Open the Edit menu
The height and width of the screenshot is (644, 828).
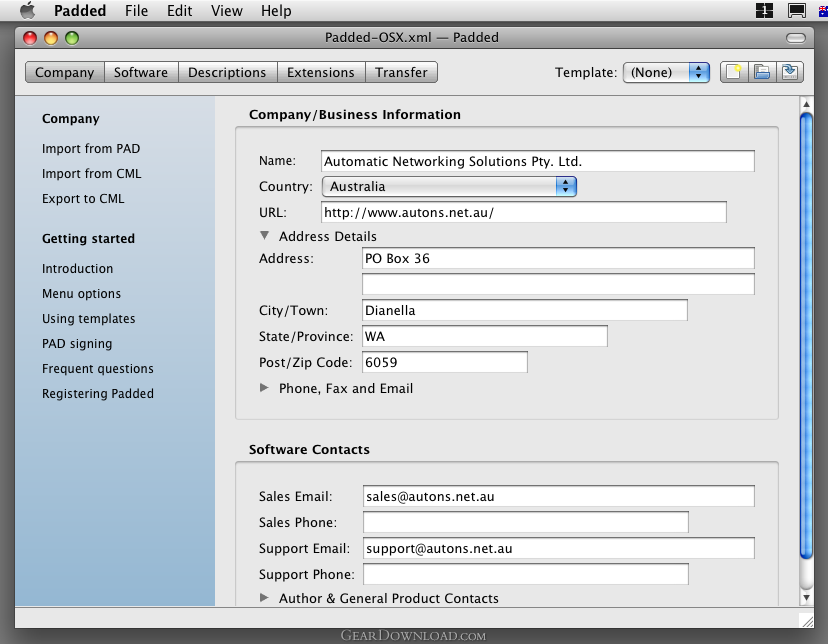click(x=180, y=11)
